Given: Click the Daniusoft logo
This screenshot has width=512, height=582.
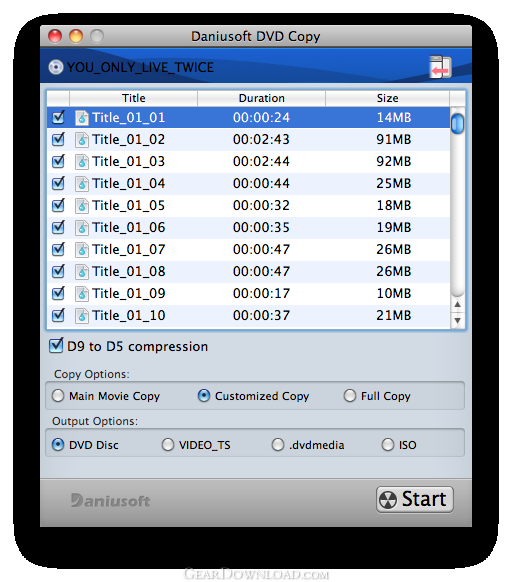Looking at the screenshot, I should [x=110, y=500].
